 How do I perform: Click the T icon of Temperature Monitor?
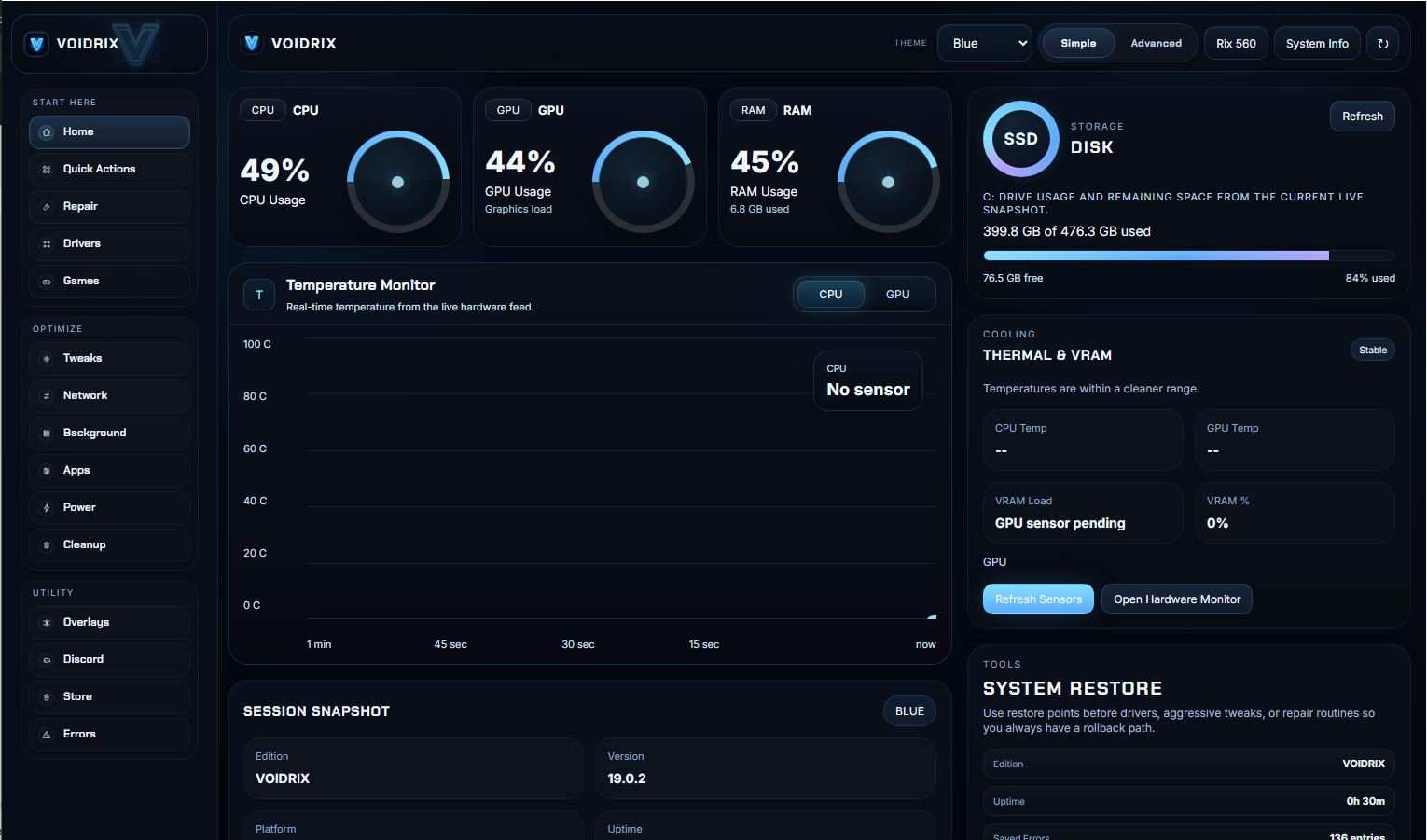259,295
